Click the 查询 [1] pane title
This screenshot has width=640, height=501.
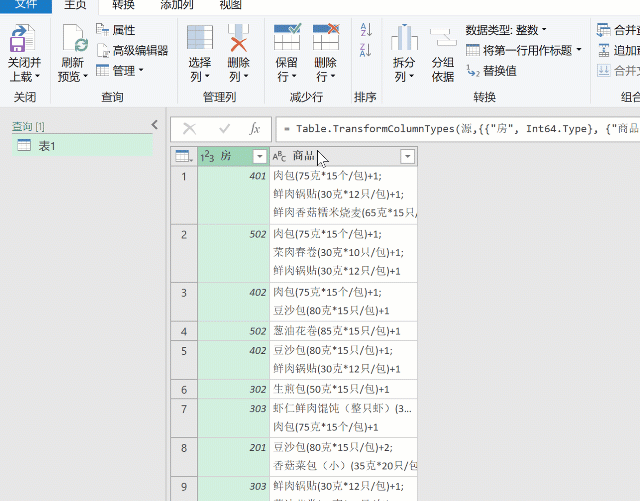pos(28,127)
